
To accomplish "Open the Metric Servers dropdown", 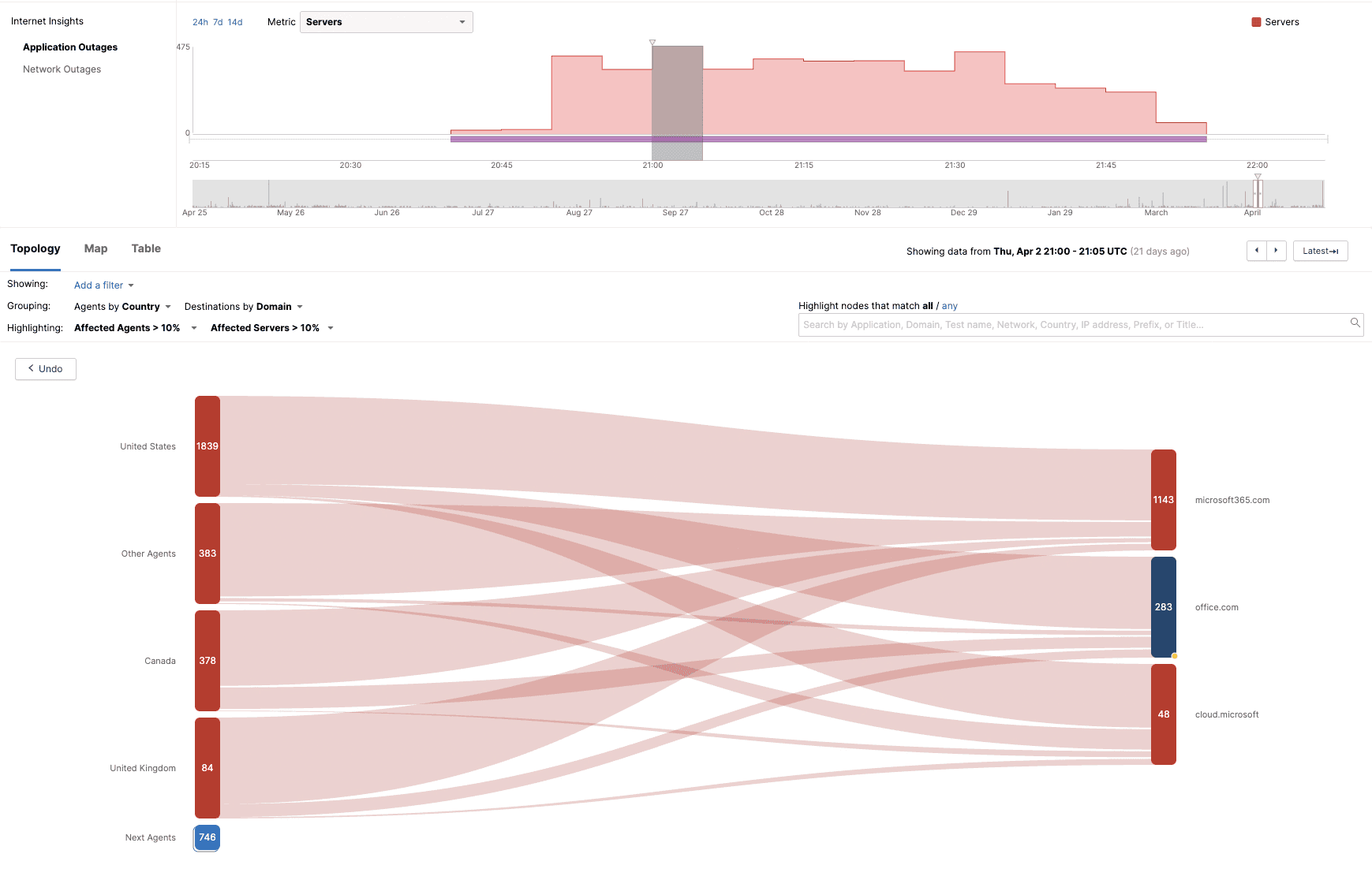I will [386, 22].
